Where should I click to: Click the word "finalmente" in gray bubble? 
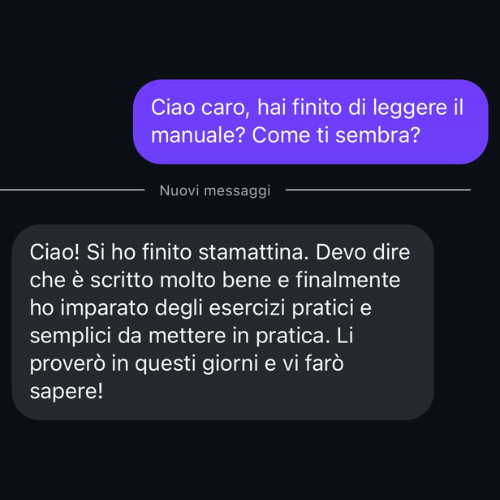[348, 280]
